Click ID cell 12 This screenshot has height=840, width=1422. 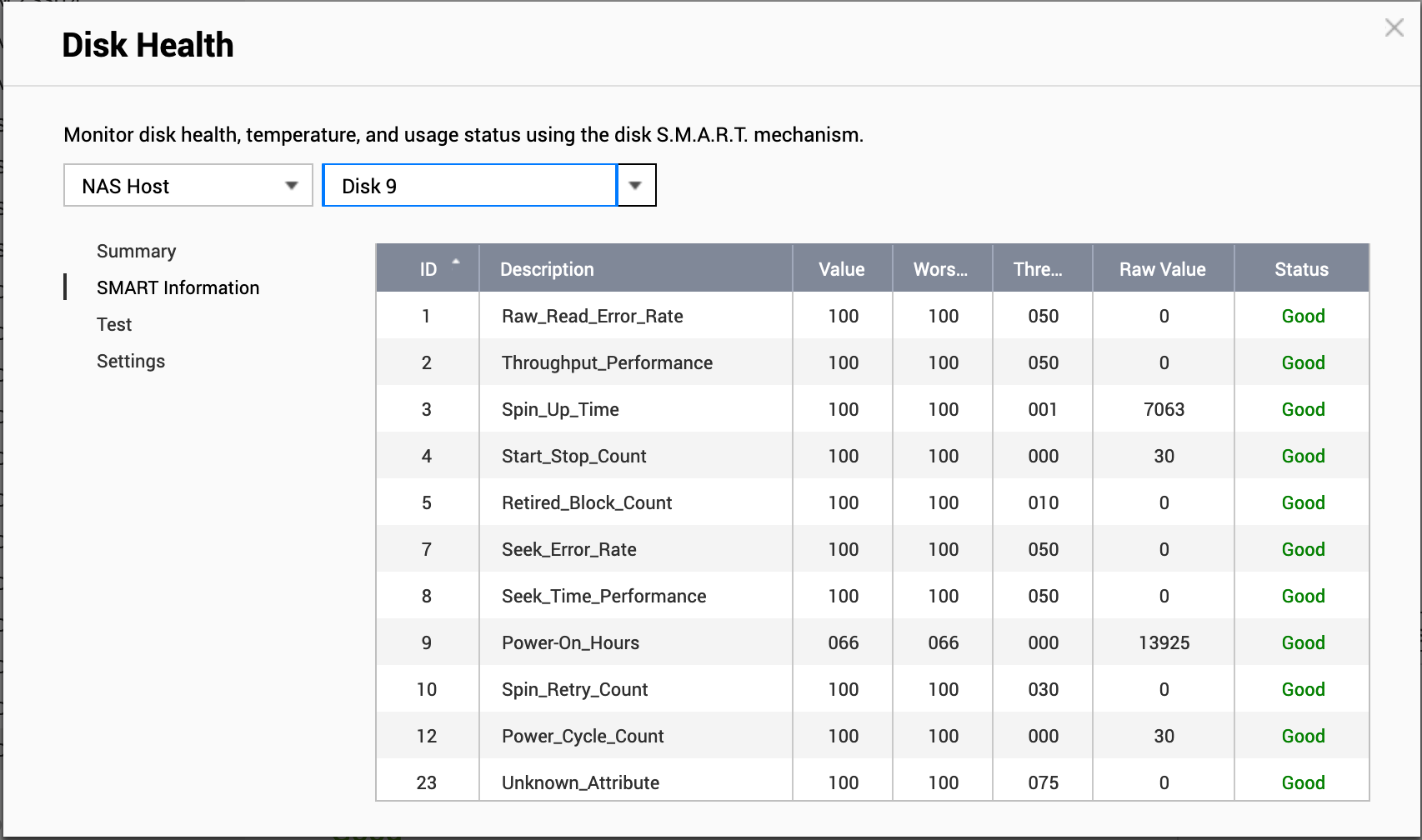[x=426, y=736]
